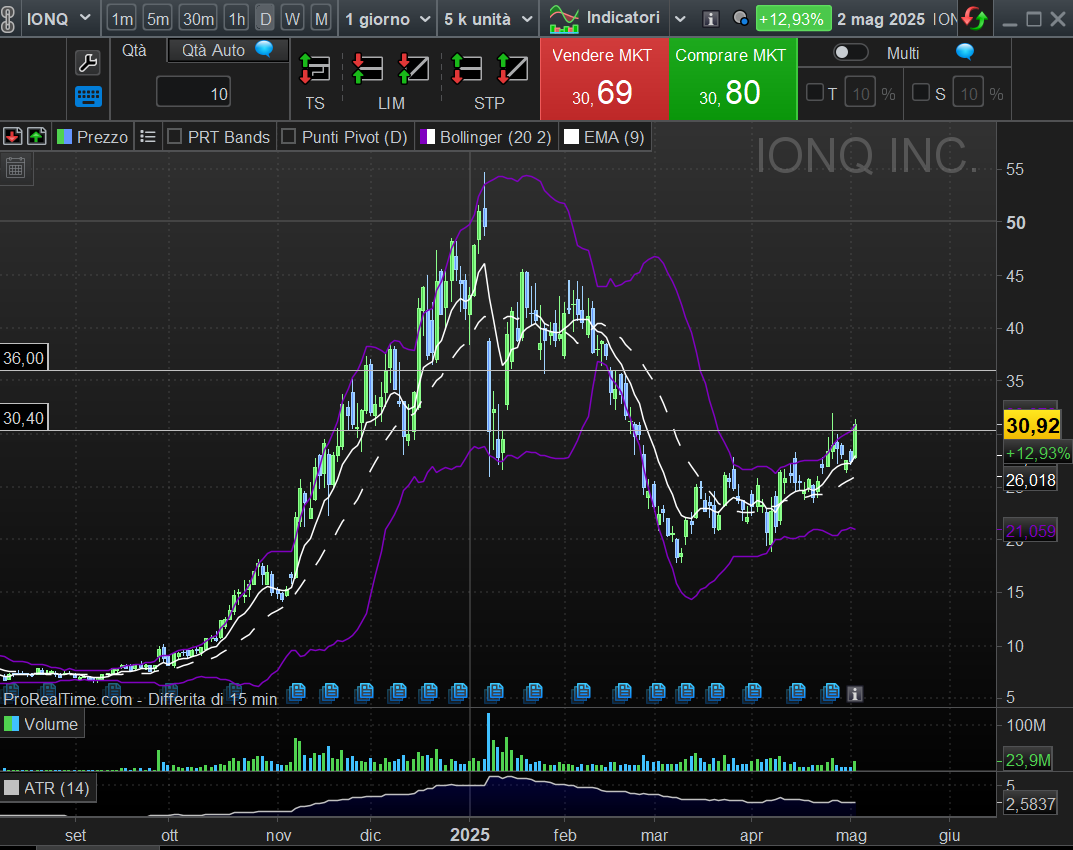Open the Indicatori chart indicators icon

[564, 18]
